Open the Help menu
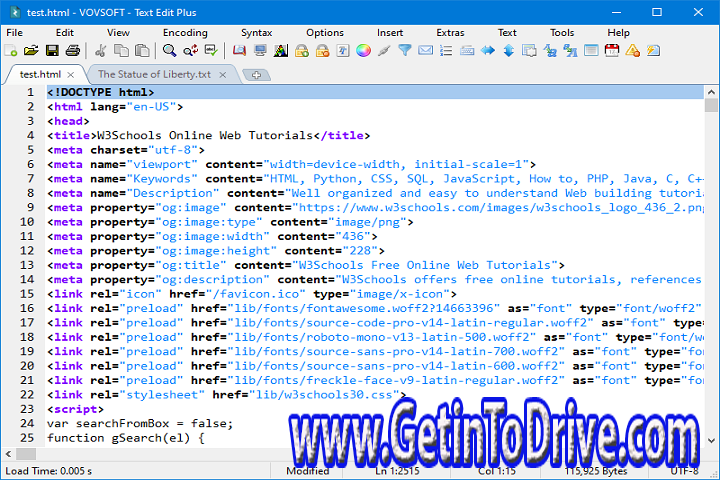 [618, 33]
